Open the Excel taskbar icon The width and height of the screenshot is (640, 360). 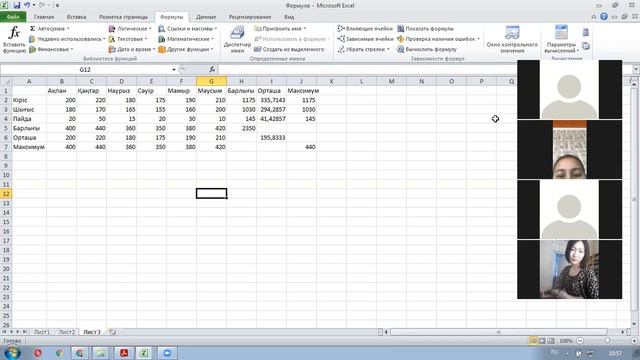[x=144, y=353]
